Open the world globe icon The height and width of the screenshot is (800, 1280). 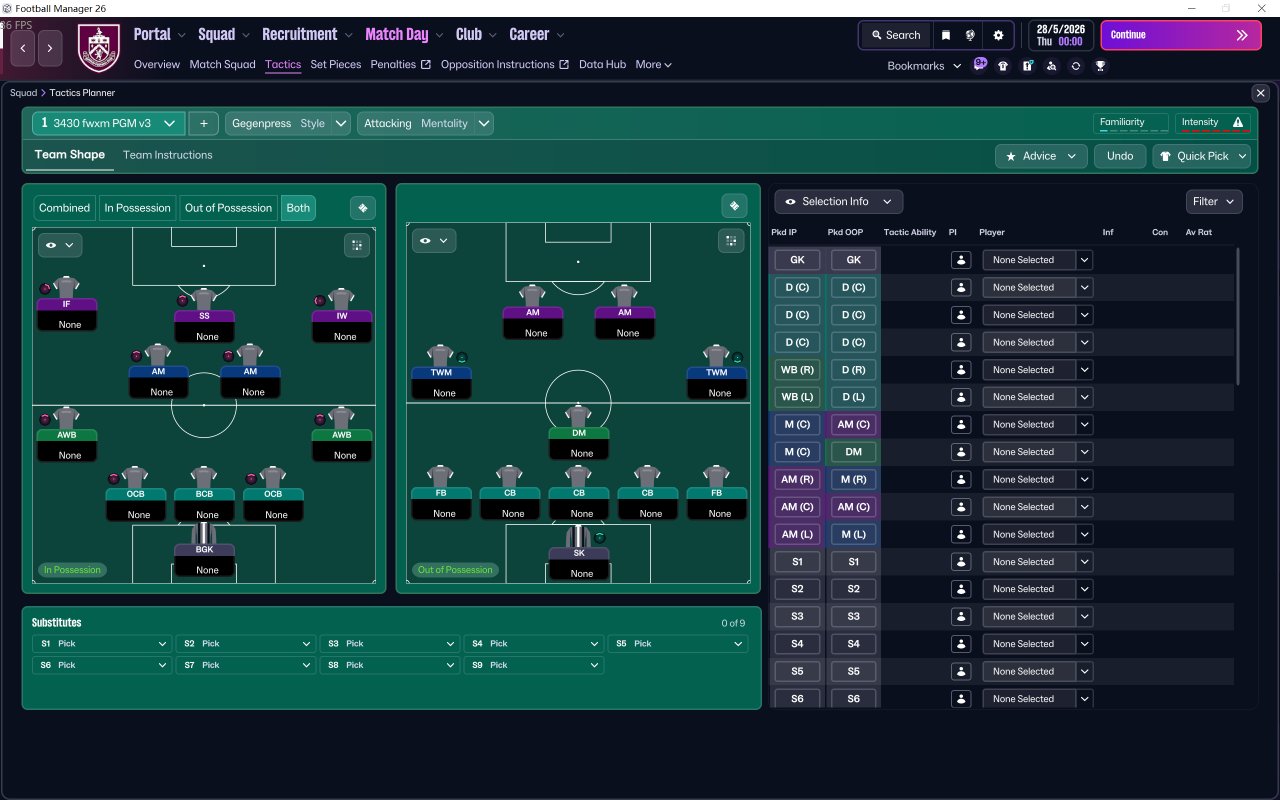point(970,35)
